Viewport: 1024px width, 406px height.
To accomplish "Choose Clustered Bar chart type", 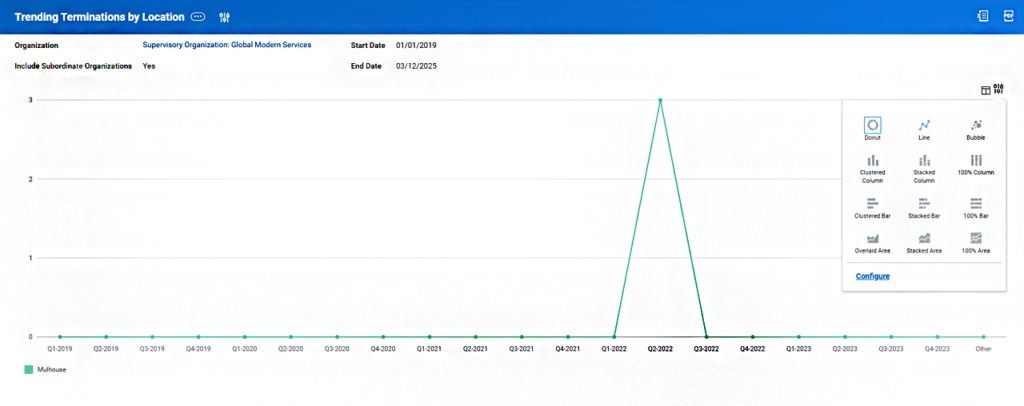I will (872, 208).
